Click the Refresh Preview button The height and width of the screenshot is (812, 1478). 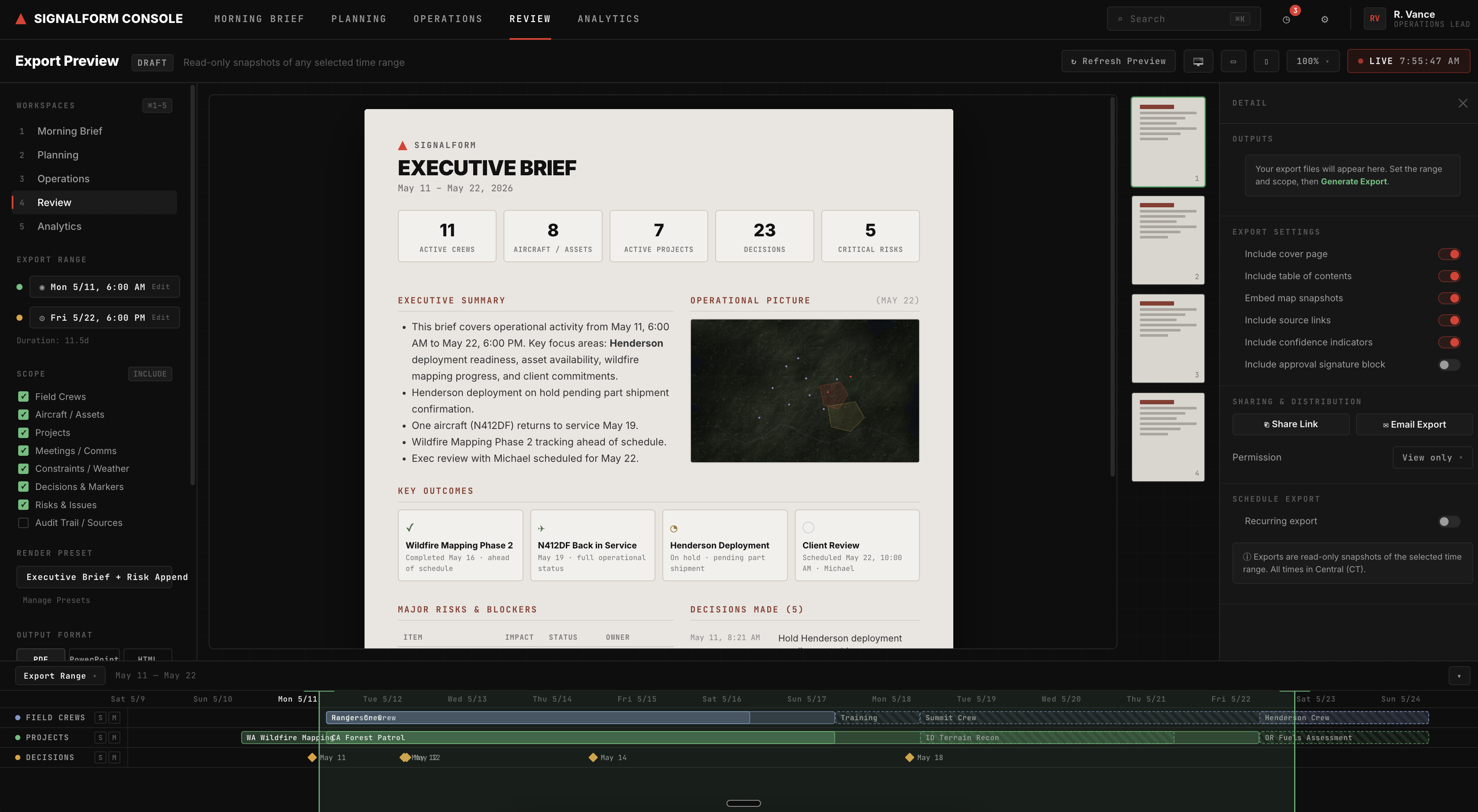[x=1118, y=61]
